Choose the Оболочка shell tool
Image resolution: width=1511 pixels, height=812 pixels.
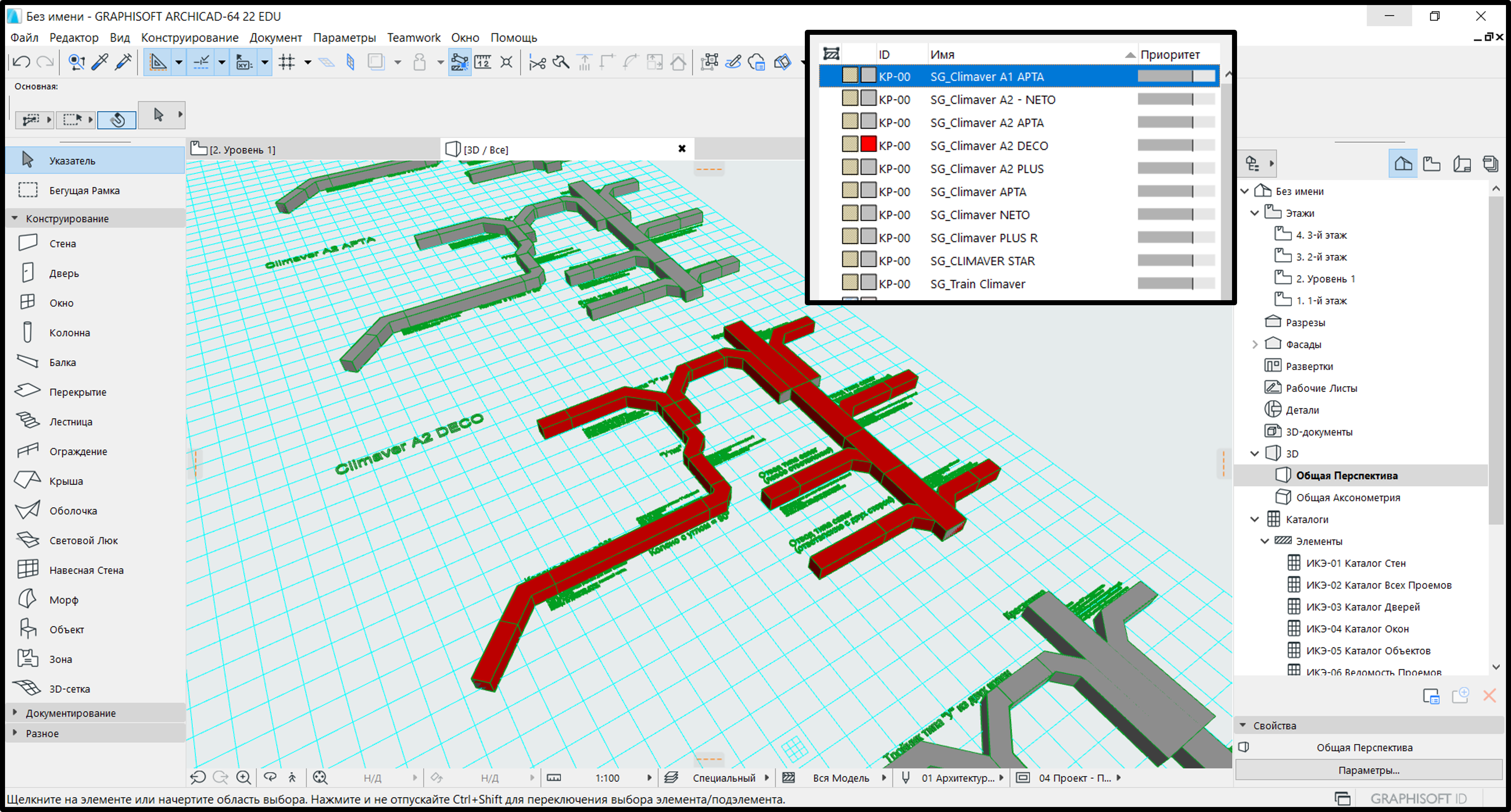[95, 511]
